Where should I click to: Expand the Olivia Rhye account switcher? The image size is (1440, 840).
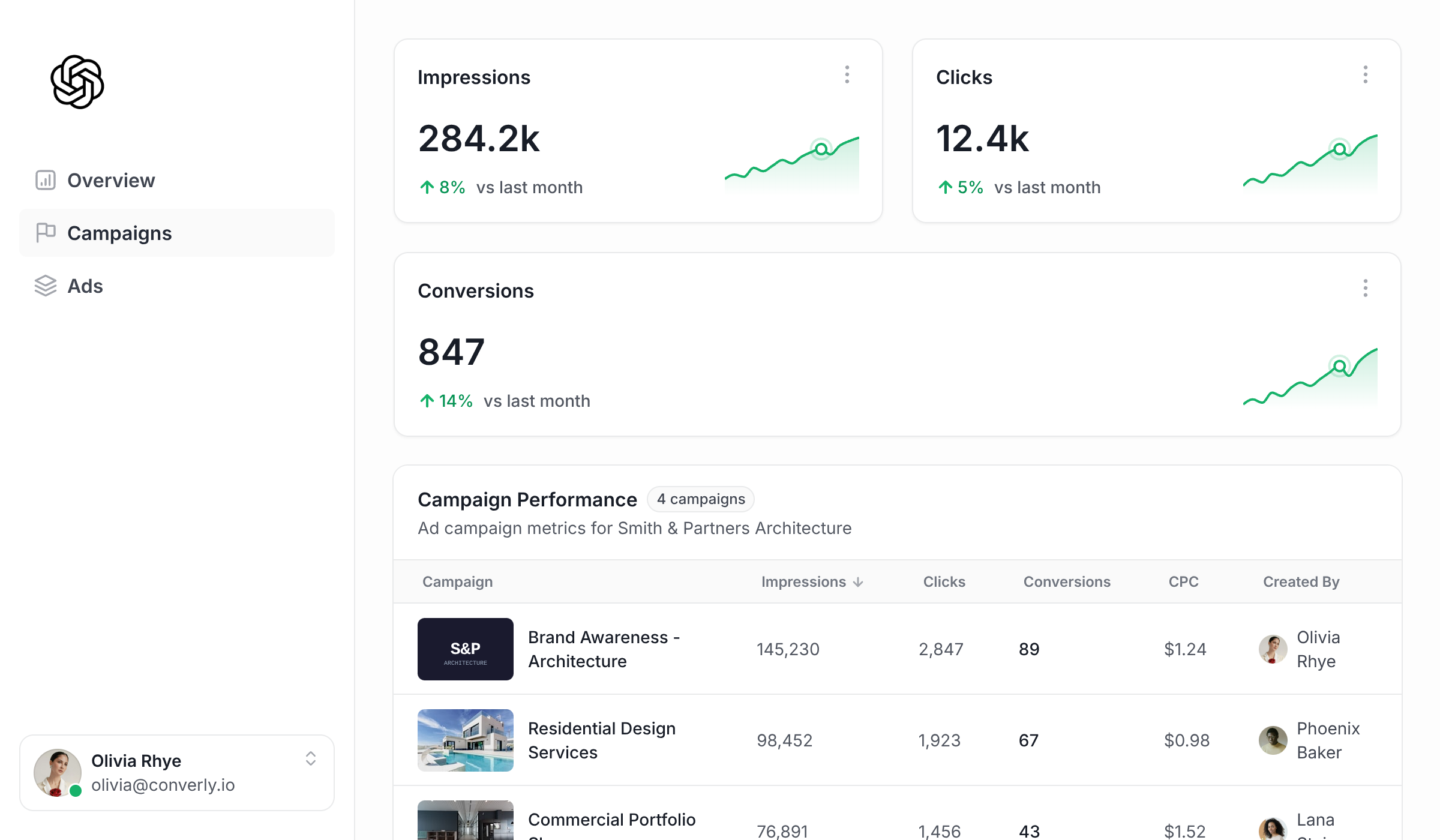[x=310, y=758]
